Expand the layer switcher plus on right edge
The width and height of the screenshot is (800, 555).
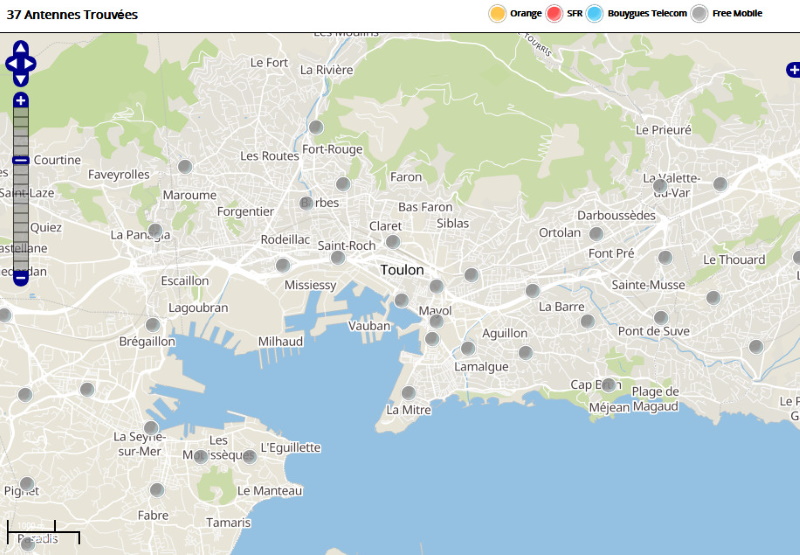click(x=793, y=70)
